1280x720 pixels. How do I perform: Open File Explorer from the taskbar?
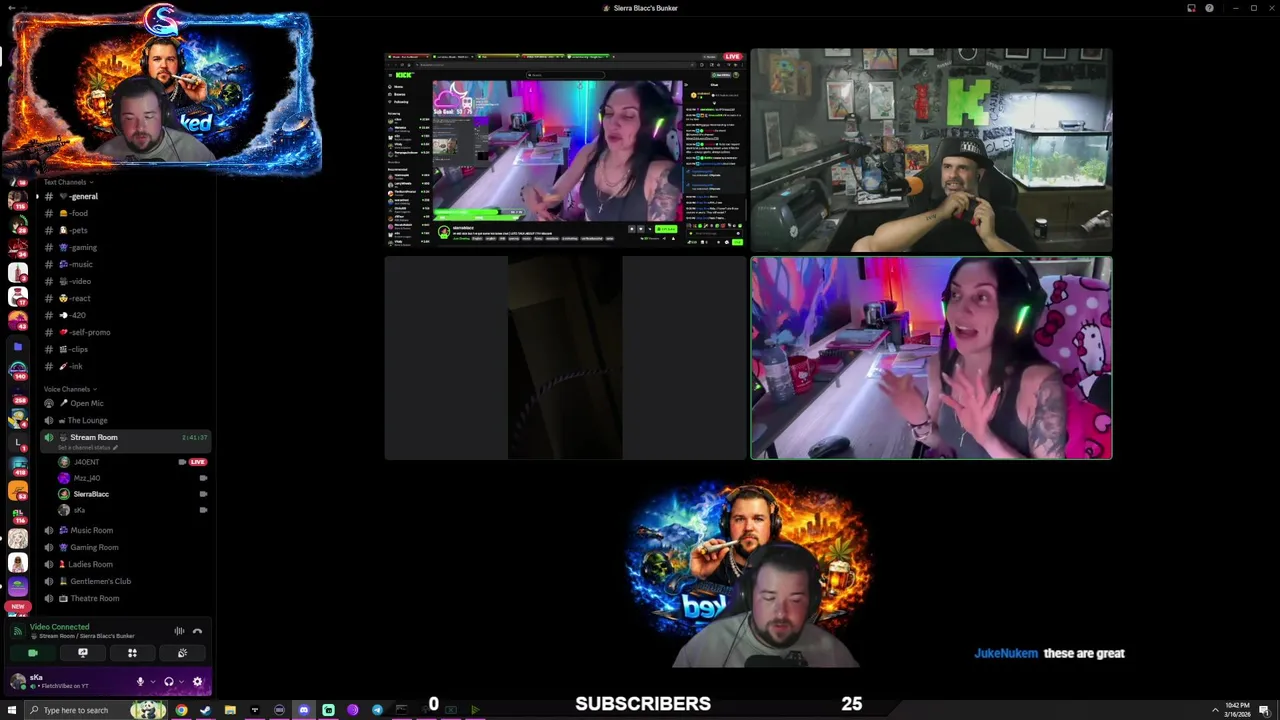coord(230,710)
